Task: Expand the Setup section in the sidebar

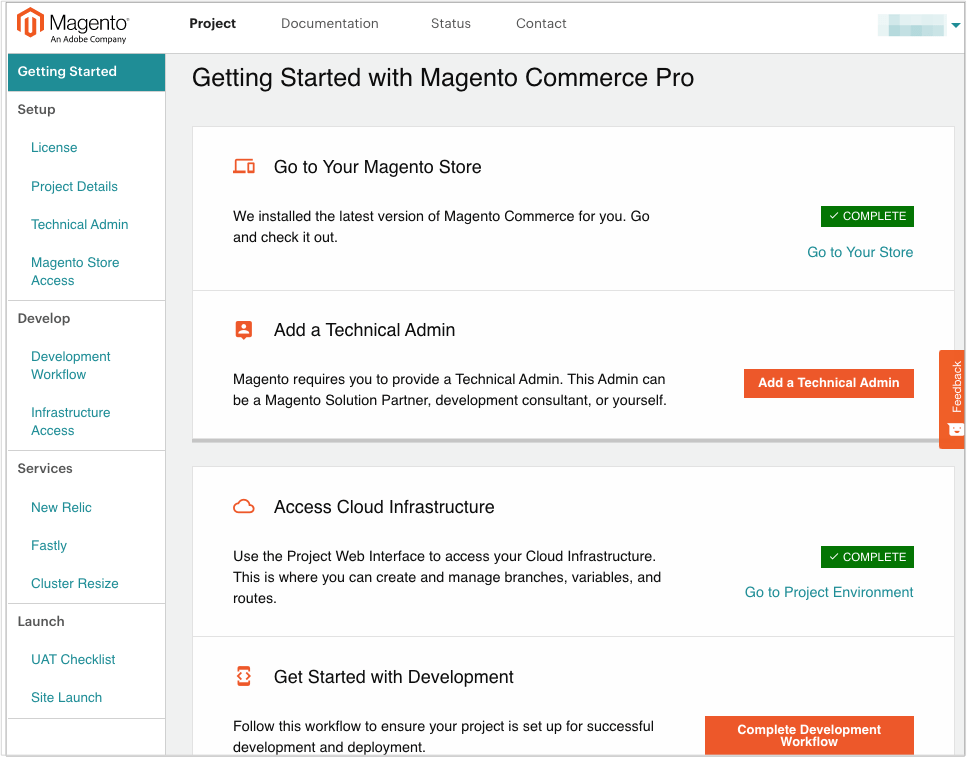Action: click(x=36, y=109)
